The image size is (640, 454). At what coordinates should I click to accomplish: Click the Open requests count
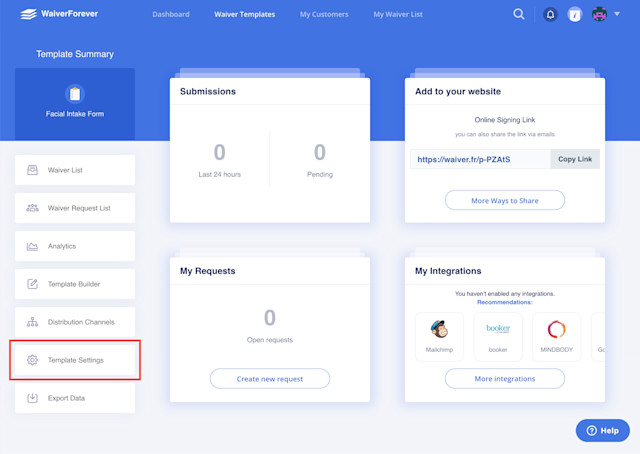point(270,318)
